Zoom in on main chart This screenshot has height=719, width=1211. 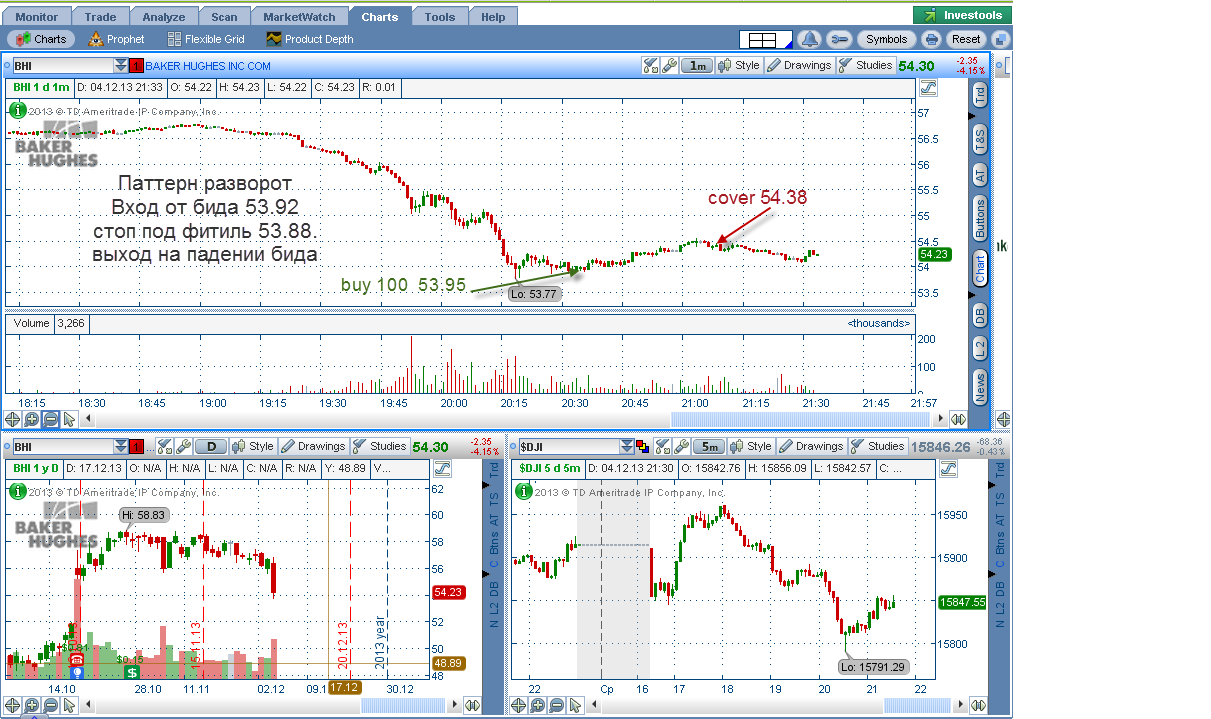[32, 419]
